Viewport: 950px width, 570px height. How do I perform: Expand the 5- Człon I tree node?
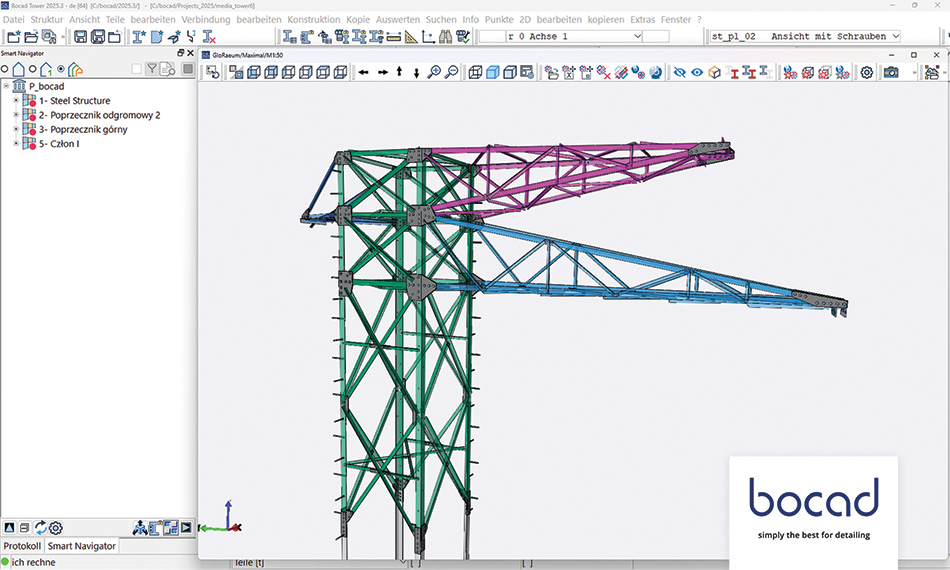pos(15,144)
